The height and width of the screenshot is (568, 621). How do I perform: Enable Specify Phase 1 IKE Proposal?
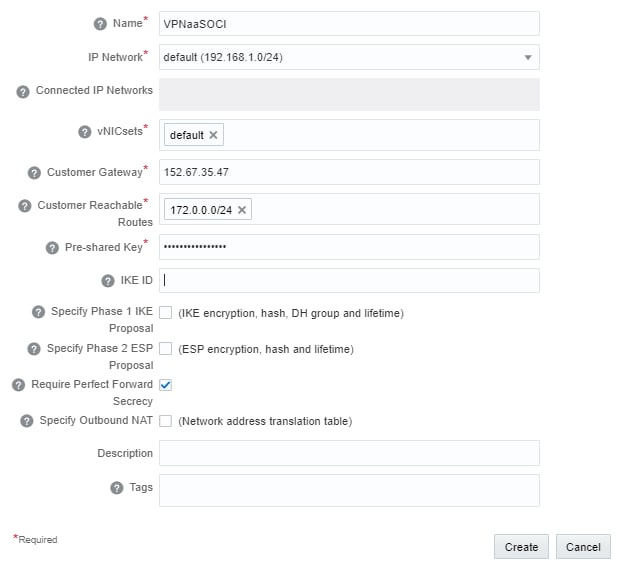[166, 313]
